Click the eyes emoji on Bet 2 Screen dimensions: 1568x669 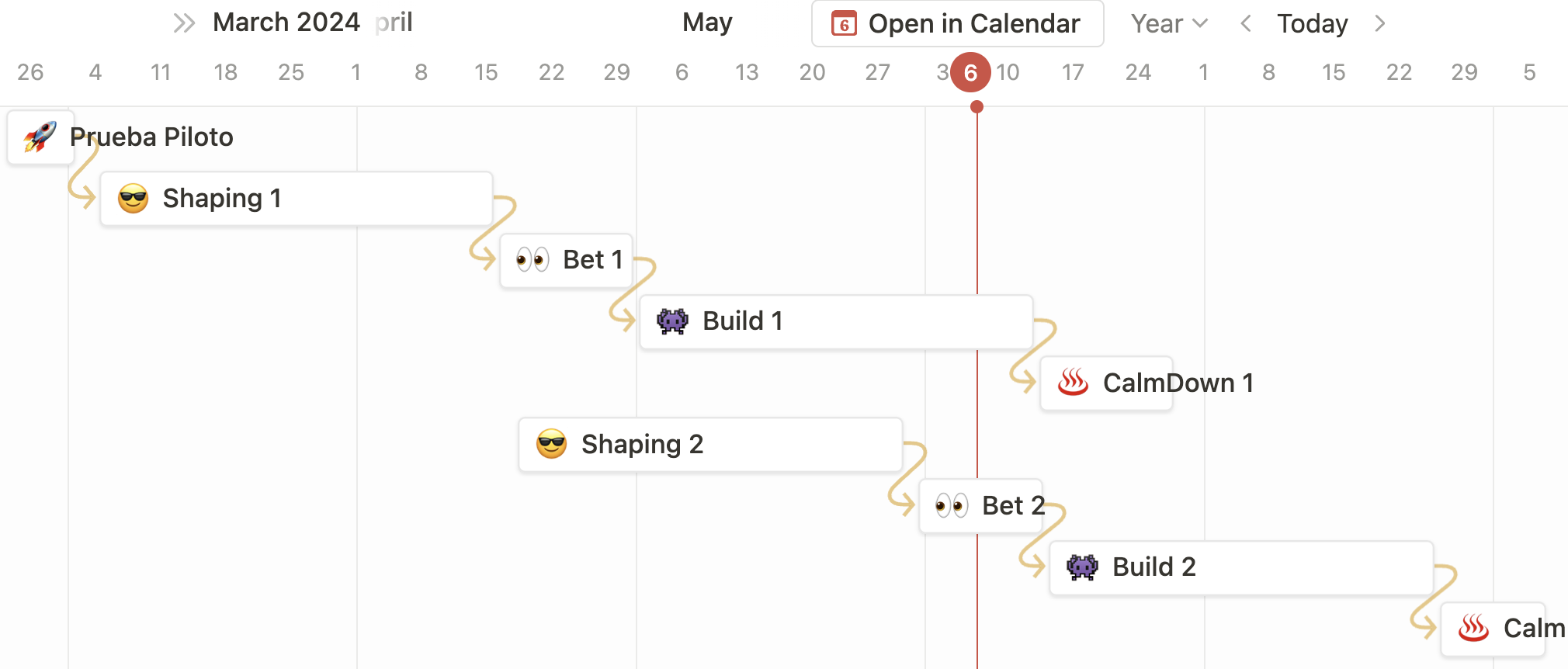pyautogui.click(x=952, y=506)
